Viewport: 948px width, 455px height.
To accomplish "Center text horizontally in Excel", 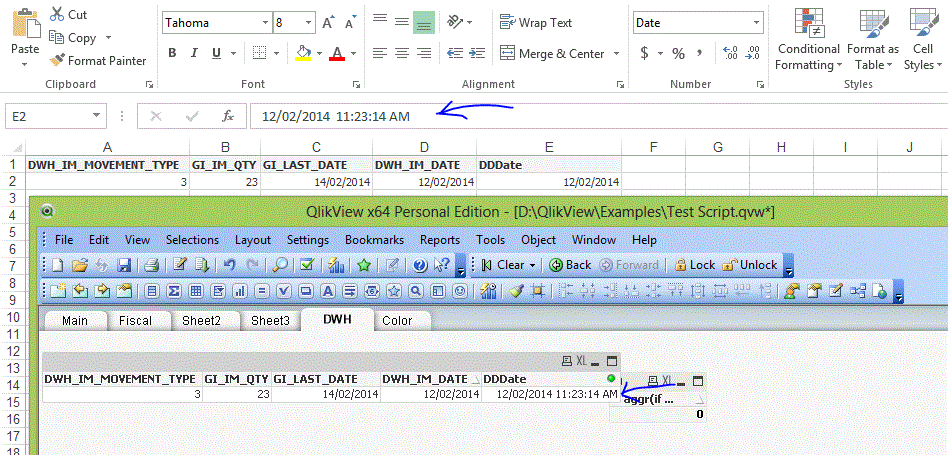I will pos(401,53).
